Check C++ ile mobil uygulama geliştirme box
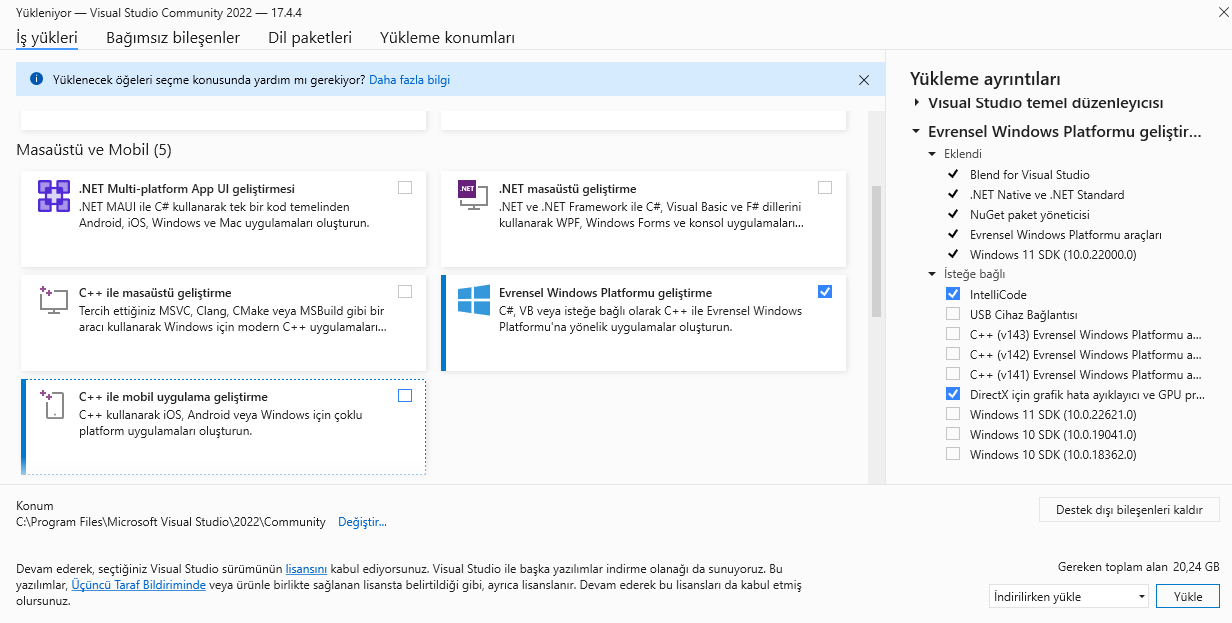 tap(404, 396)
